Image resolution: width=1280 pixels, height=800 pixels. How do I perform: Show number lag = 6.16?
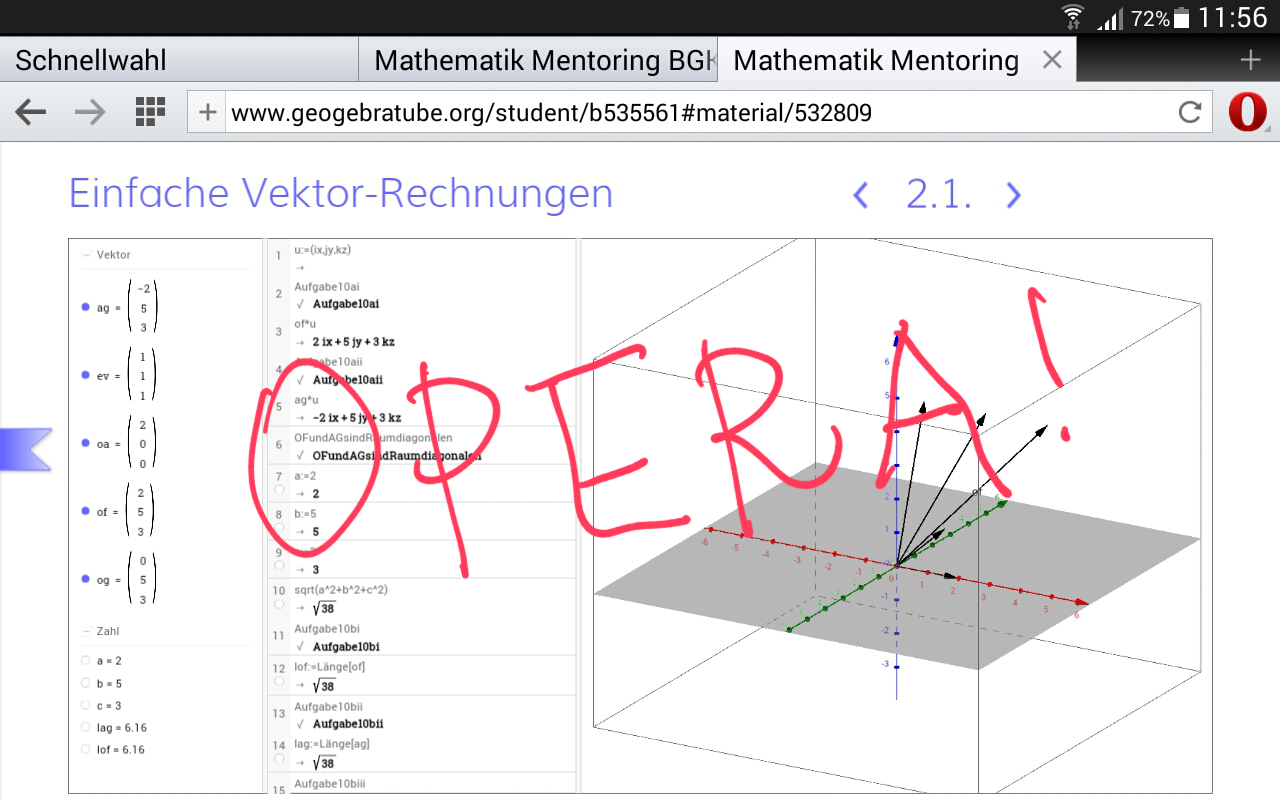pyautogui.click(x=85, y=728)
